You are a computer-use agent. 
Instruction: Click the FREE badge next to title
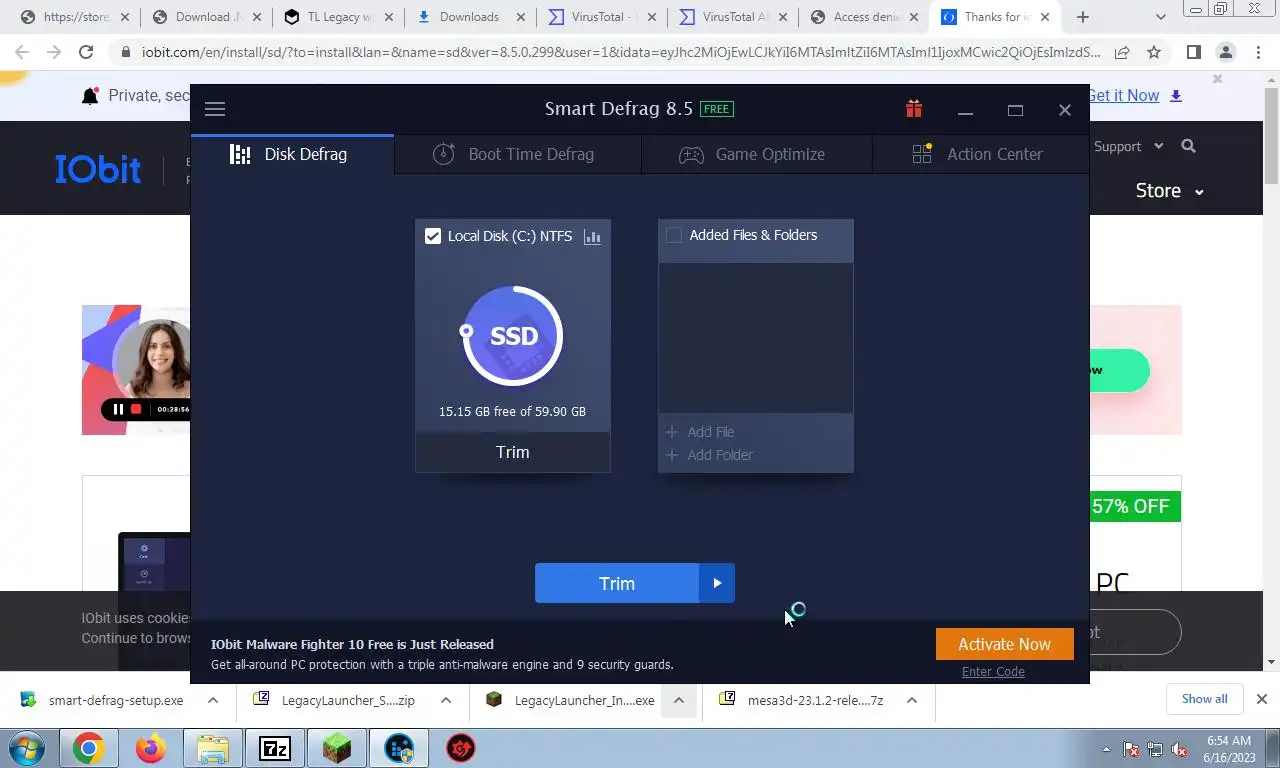pyautogui.click(x=717, y=109)
